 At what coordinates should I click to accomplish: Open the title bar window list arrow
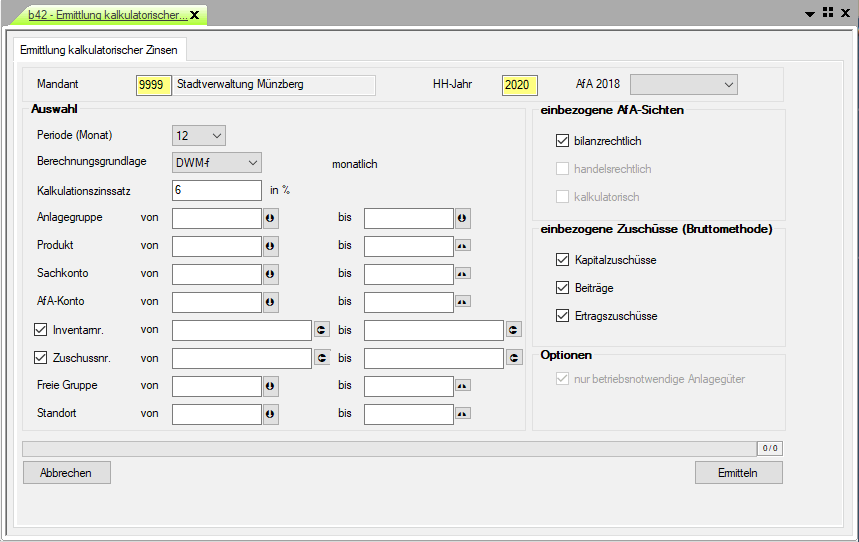coord(810,13)
